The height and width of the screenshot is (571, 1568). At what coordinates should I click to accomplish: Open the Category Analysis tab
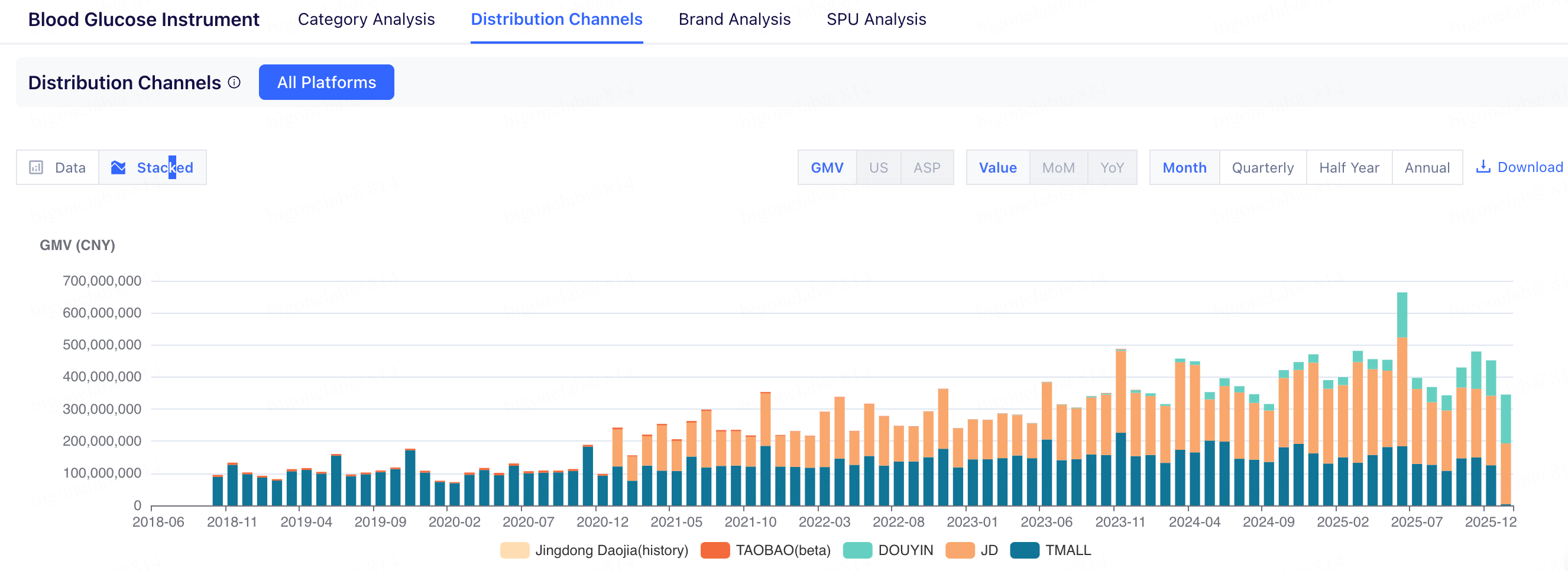click(367, 20)
